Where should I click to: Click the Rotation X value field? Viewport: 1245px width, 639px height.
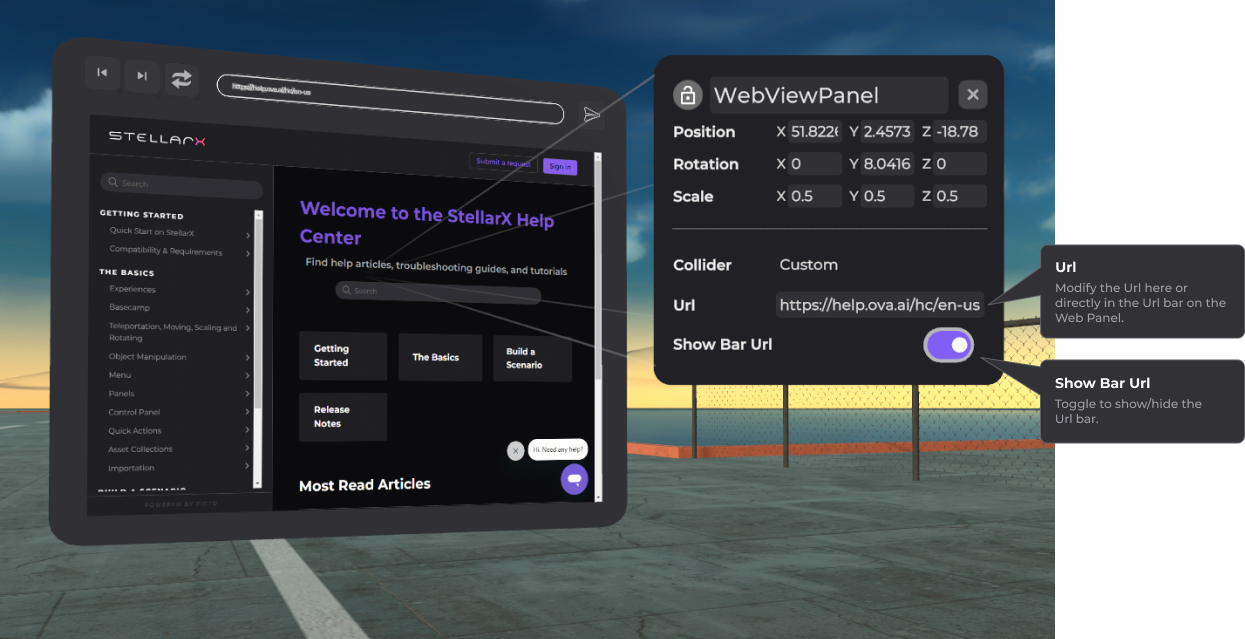tap(816, 164)
